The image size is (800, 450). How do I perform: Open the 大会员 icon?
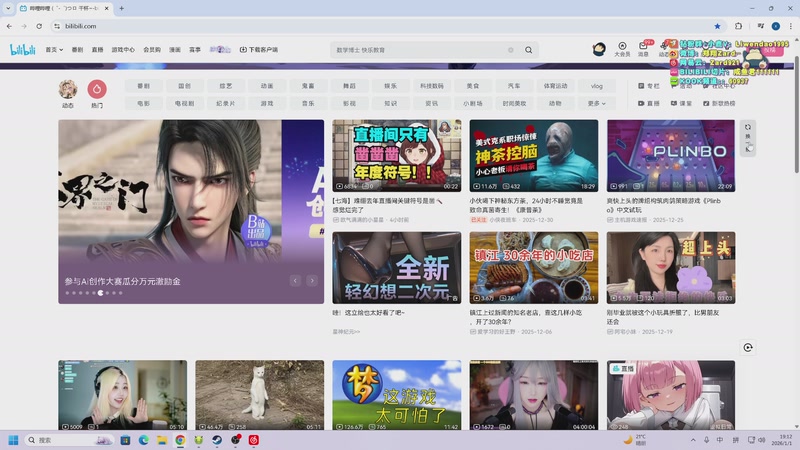622,49
